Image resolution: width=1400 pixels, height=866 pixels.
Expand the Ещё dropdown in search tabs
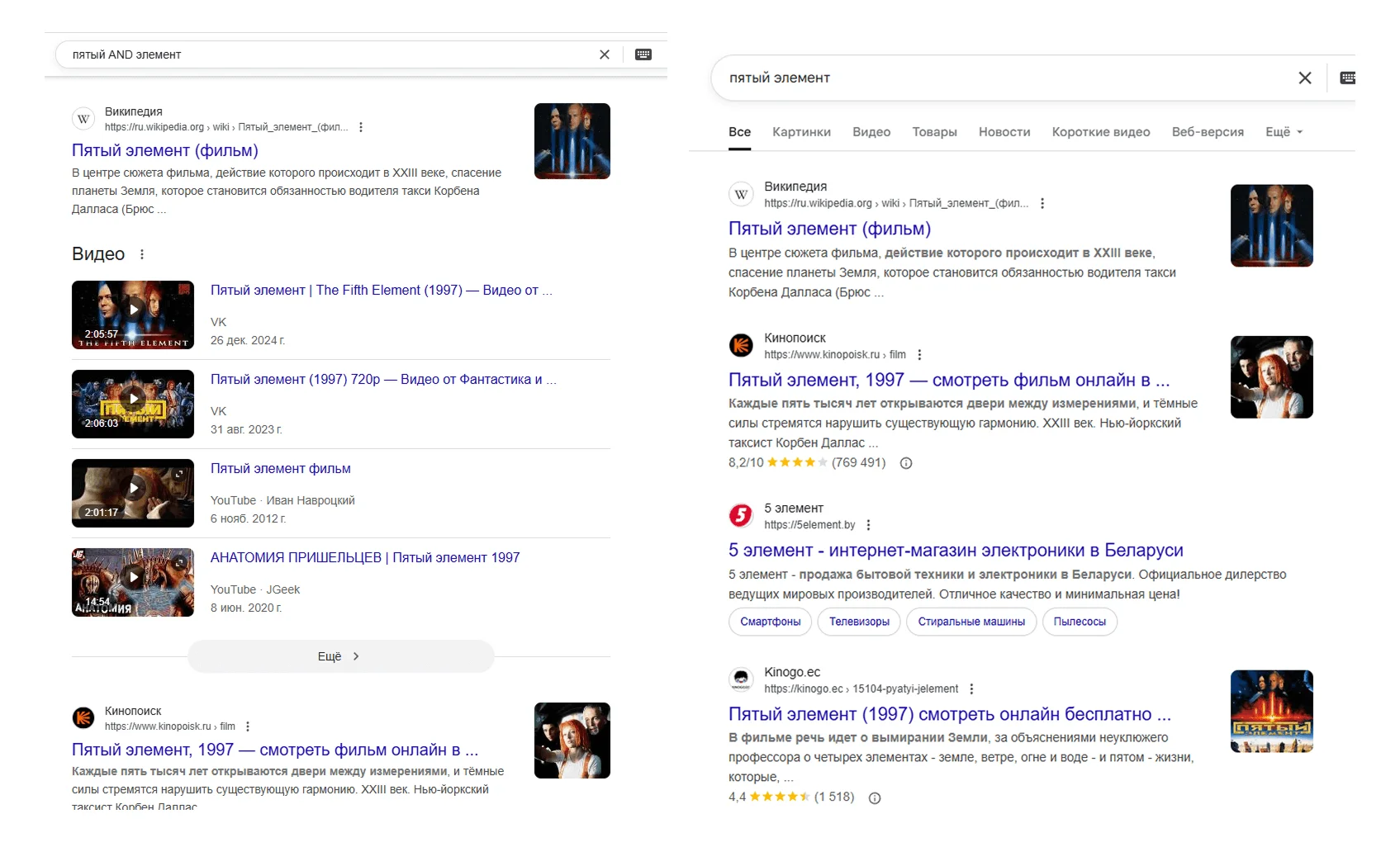(1283, 132)
